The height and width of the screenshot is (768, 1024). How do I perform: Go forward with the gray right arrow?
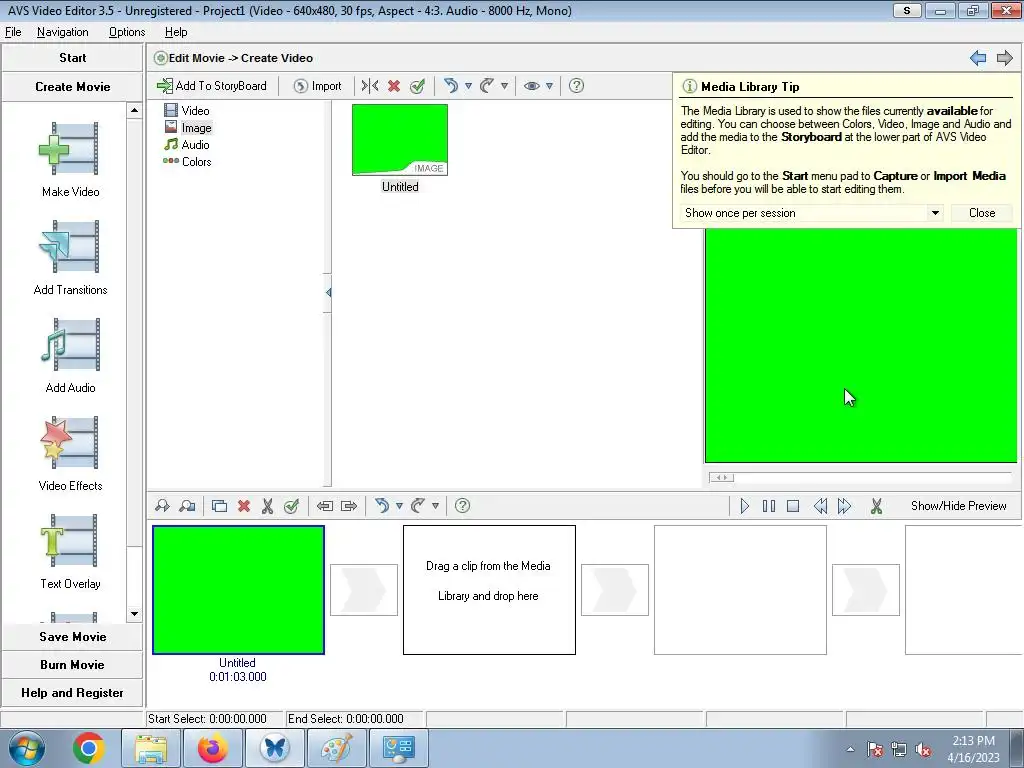point(1004,58)
